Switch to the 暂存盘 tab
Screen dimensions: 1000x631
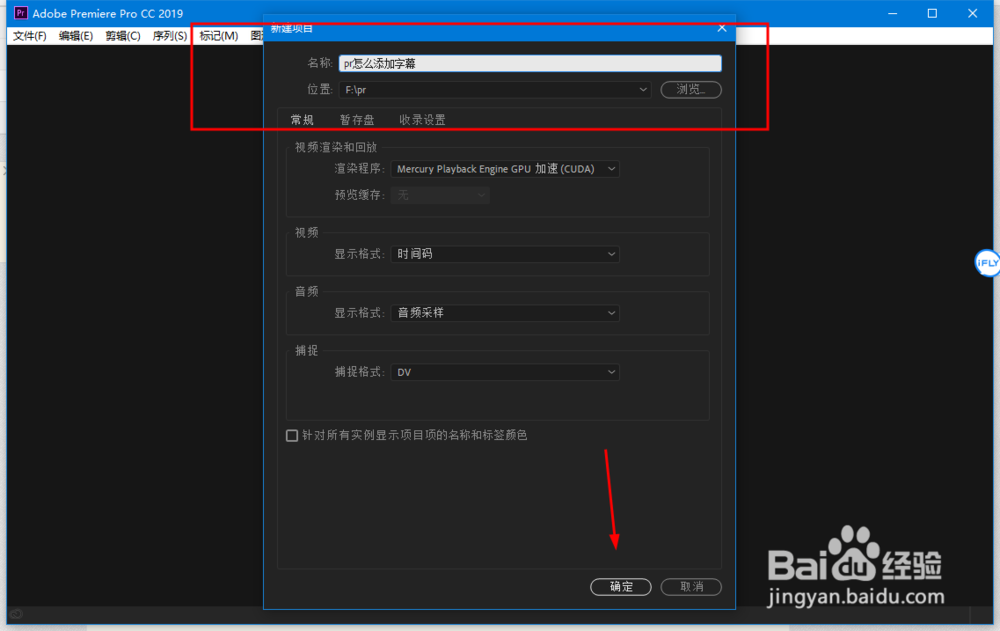point(357,120)
